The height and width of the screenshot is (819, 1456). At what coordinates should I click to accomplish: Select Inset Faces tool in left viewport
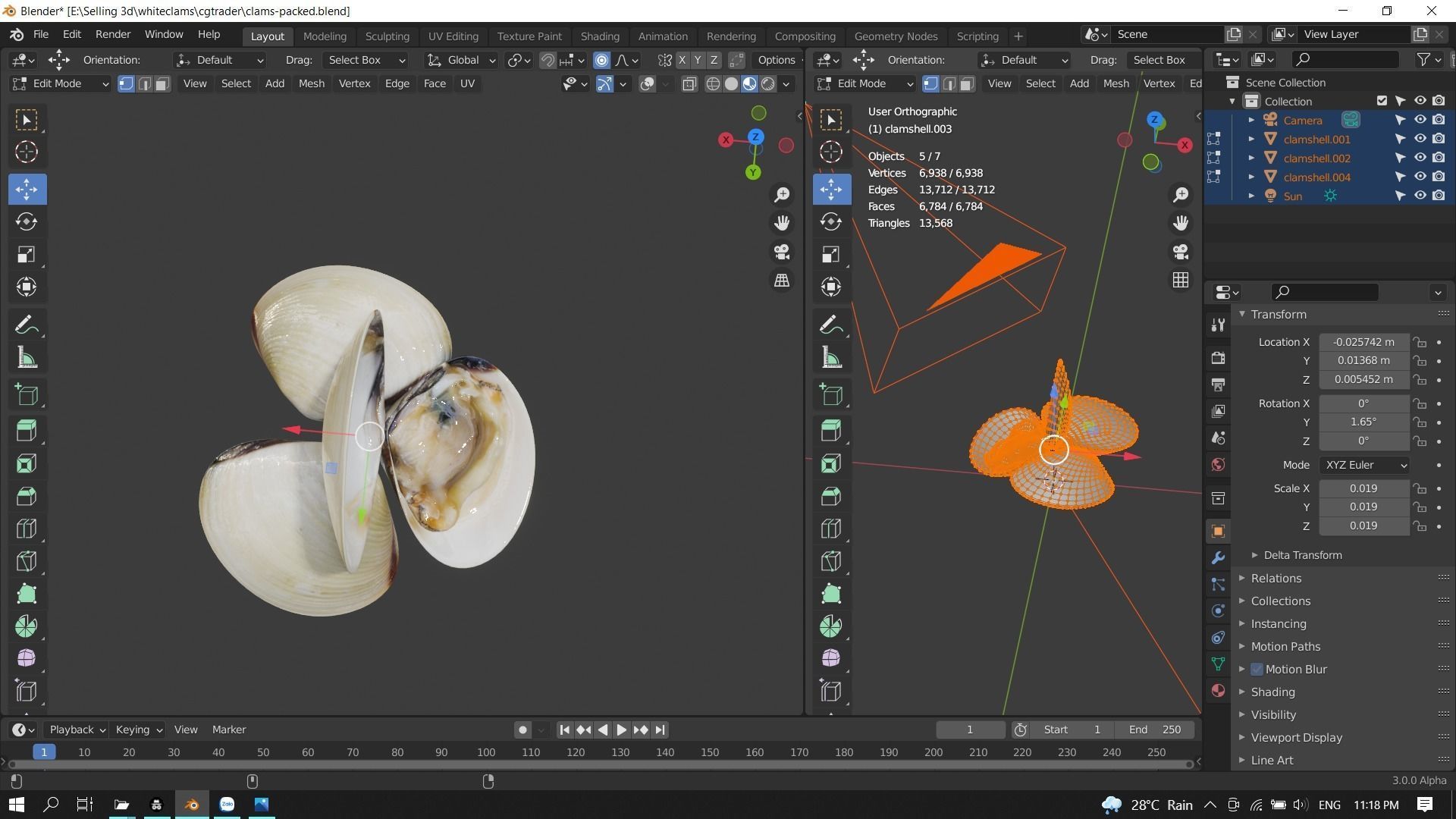(27, 463)
